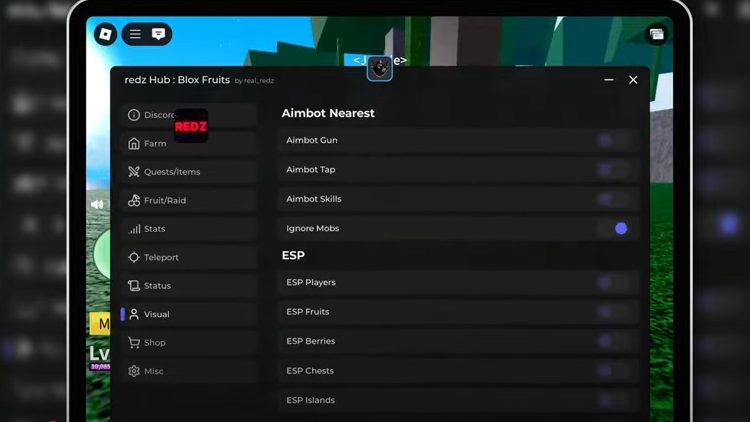Select the Visual tab

189,314
